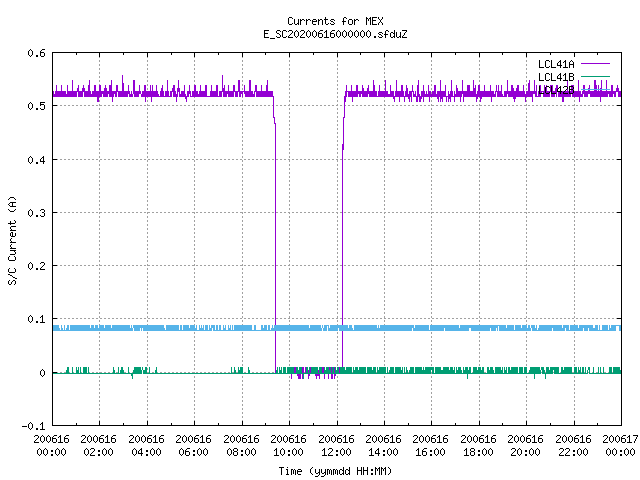Click x-axis tick '200616 04:00'

[x=146, y=446]
